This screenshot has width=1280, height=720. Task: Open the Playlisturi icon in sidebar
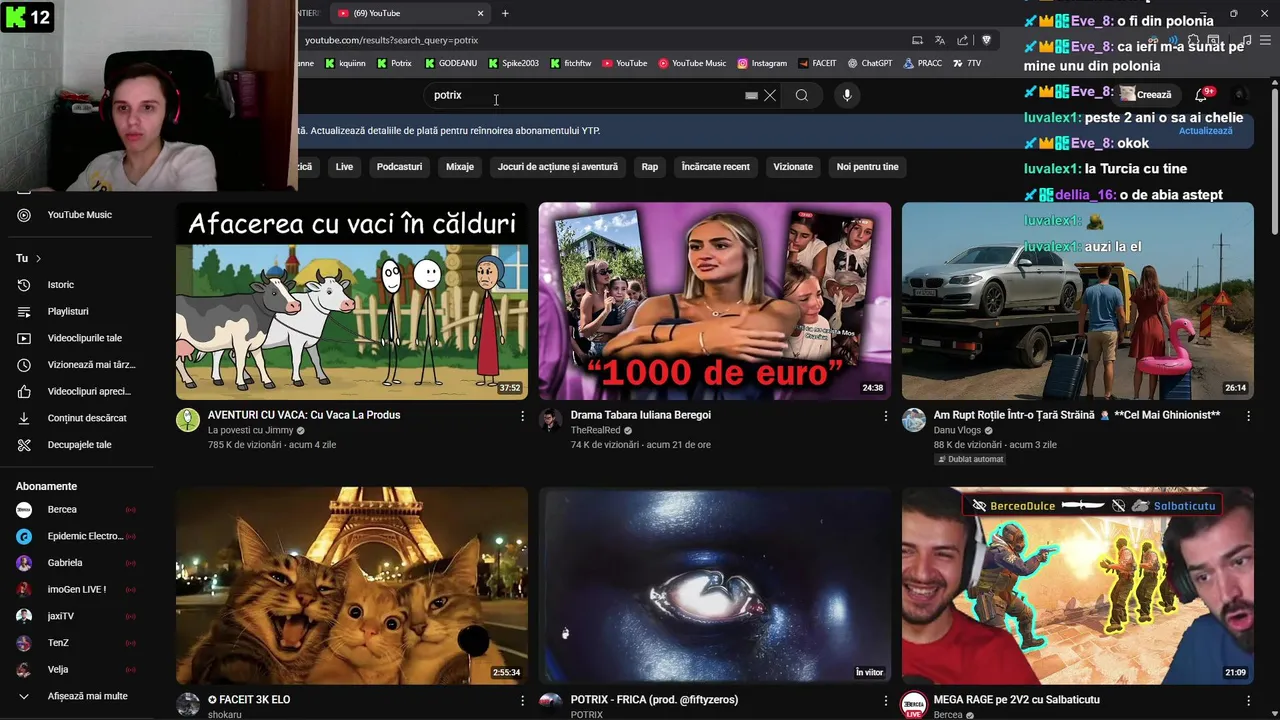[24, 311]
